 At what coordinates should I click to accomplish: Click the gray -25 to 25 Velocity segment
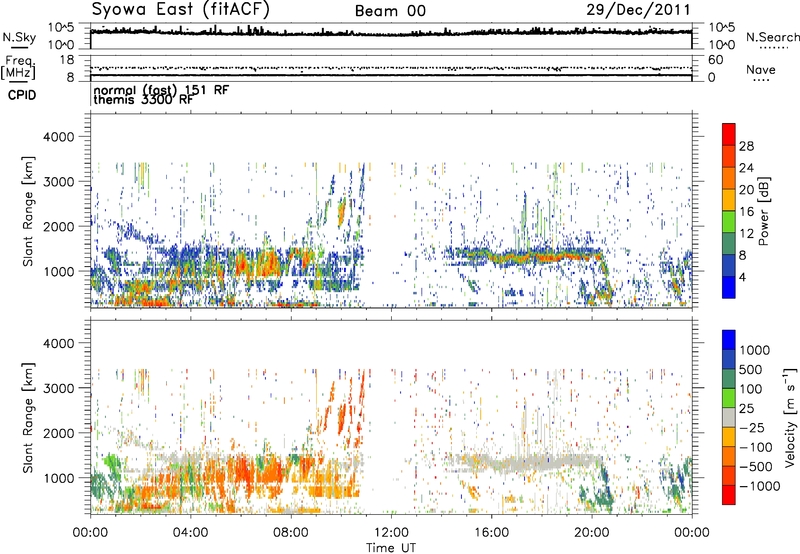(x=729, y=418)
